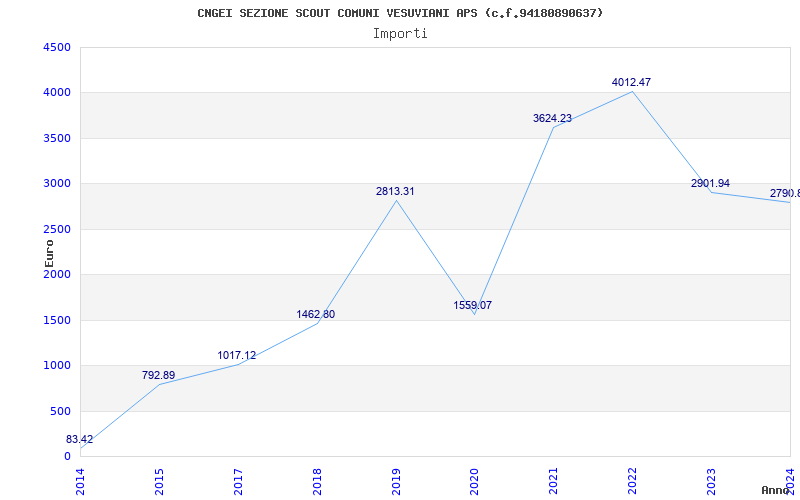Click the 2901.94 data label

click(710, 183)
